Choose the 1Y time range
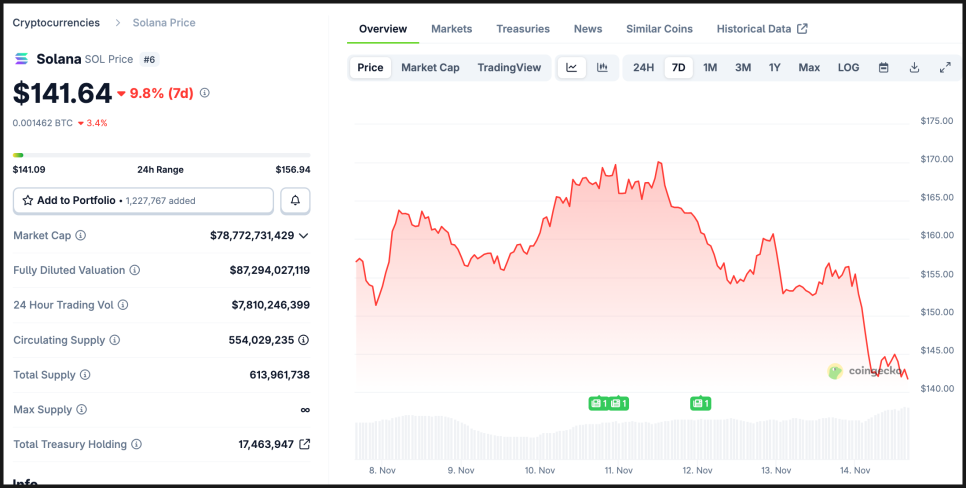This screenshot has height=488, width=966. tap(774, 68)
